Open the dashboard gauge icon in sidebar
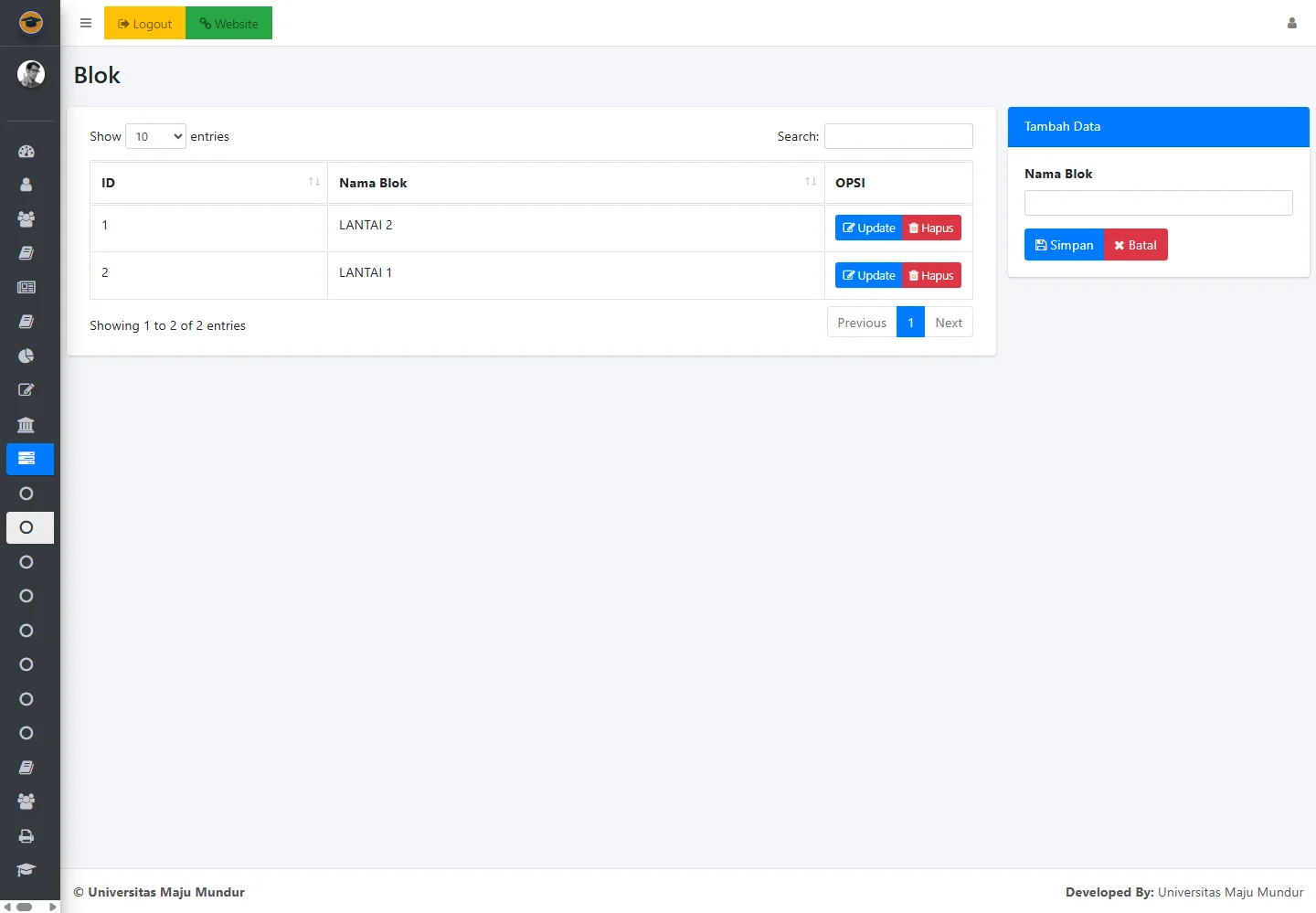The height and width of the screenshot is (913, 1316). pyautogui.click(x=27, y=151)
